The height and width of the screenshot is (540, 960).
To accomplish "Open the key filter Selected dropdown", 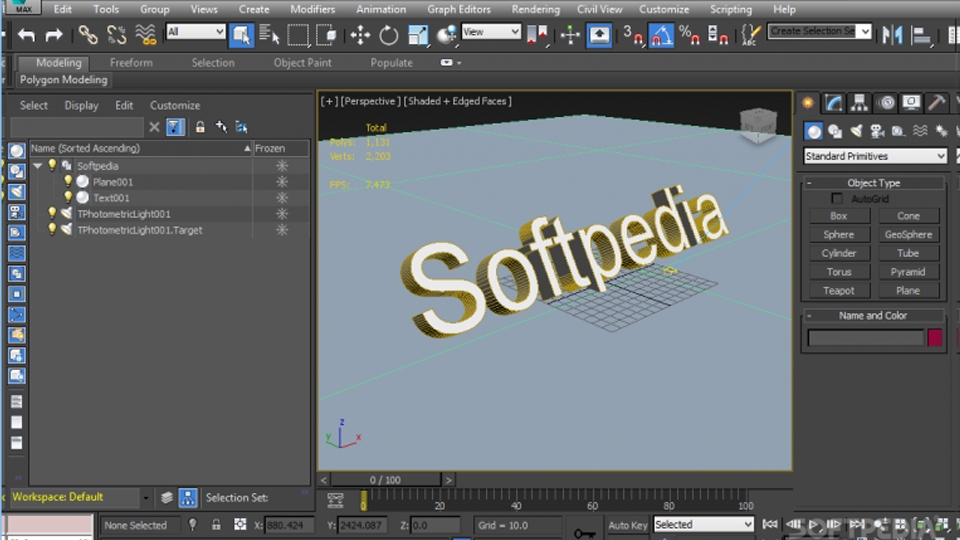I will [703, 525].
